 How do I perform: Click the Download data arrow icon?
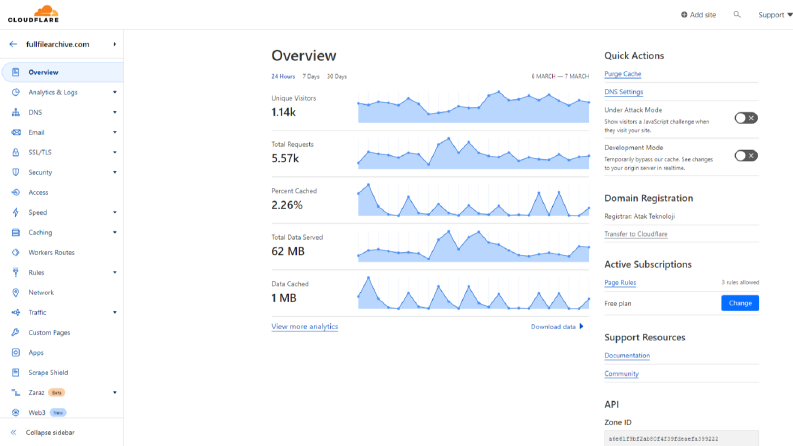tap(581, 327)
